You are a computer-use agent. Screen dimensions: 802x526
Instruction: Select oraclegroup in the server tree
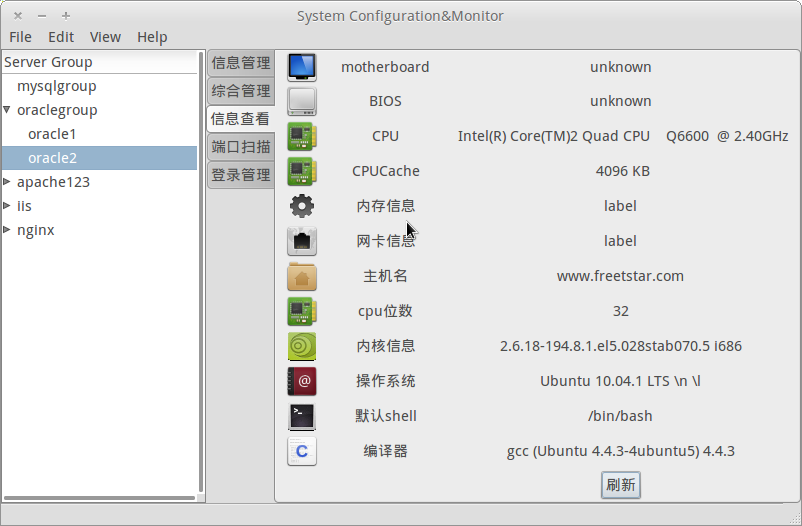57,110
